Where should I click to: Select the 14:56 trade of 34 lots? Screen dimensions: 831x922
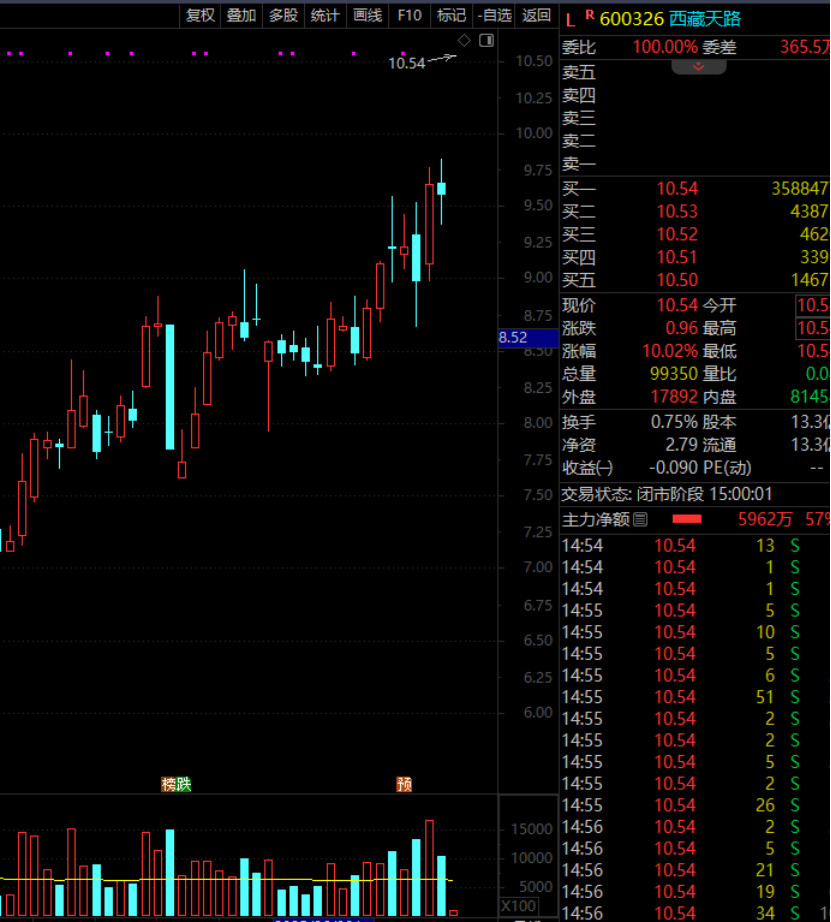coord(695,913)
